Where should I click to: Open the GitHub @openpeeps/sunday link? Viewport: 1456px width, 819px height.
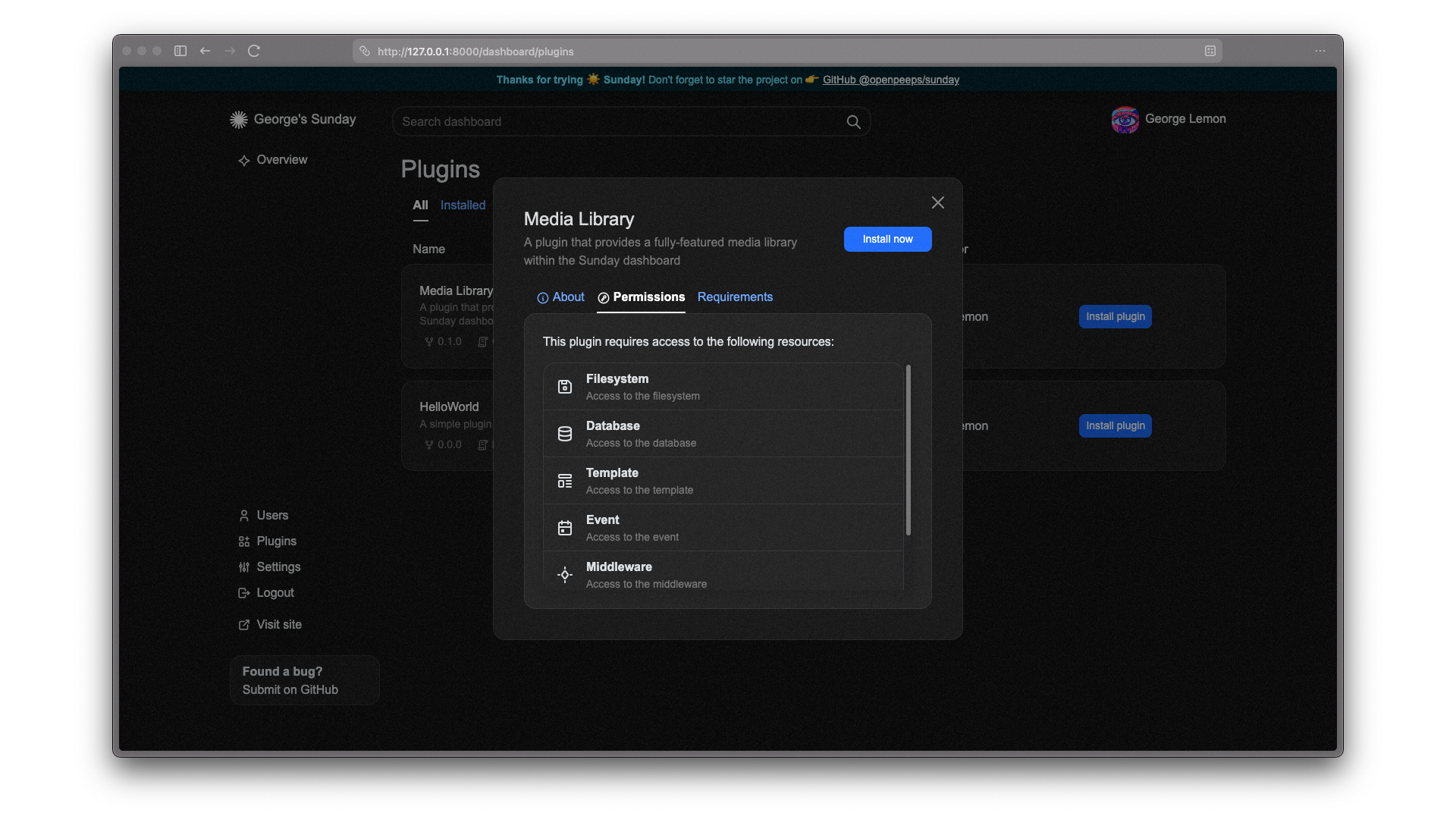[890, 80]
